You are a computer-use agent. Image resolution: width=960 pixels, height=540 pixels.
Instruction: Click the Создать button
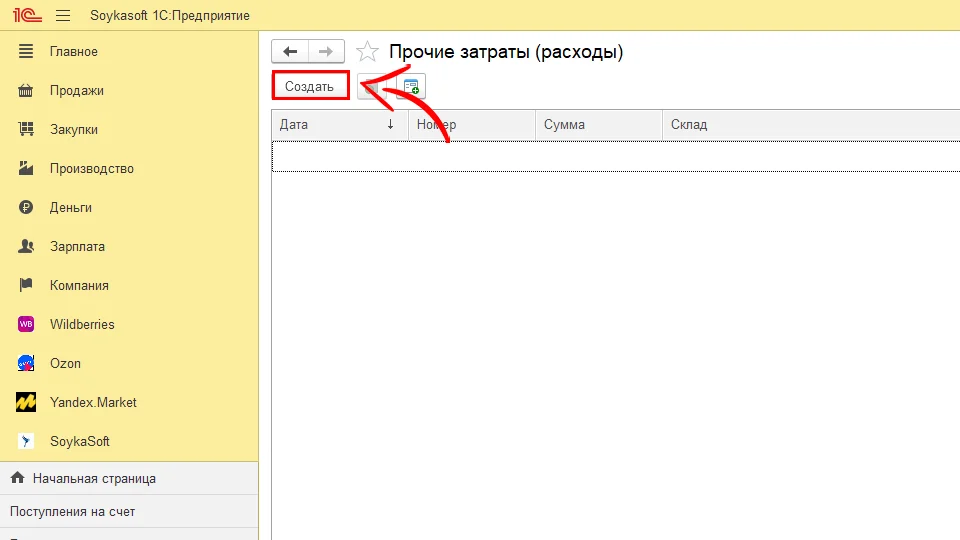(x=310, y=87)
